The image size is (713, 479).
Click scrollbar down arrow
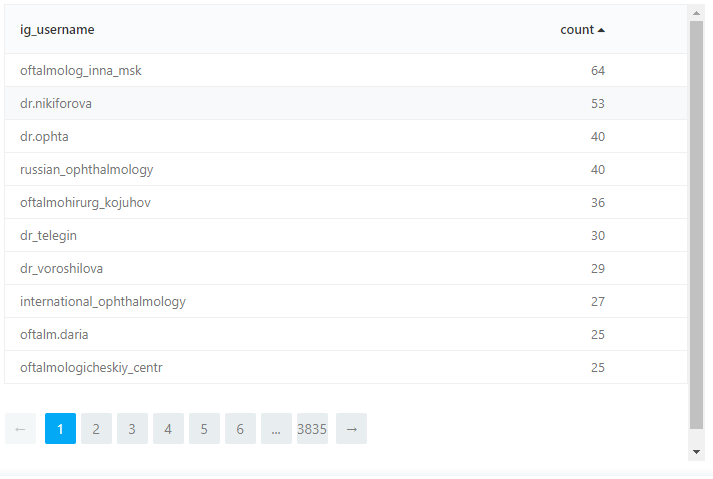click(697, 452)
